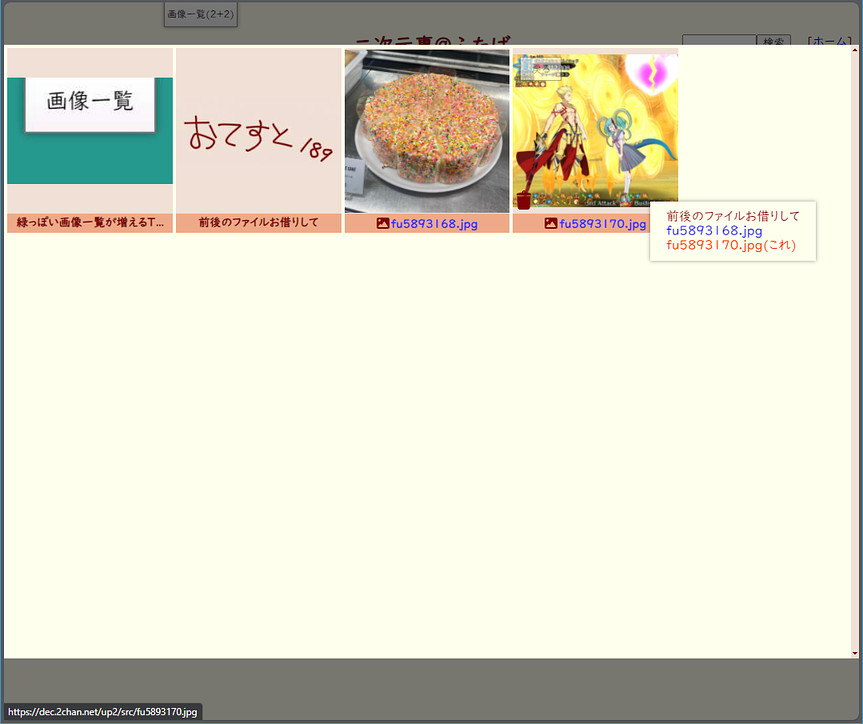The height and width of the screenshot is (724, 863).
Task: Open fu5893170.jpg link below game screenshot
Action: pyautogui.click(x=602, y=224)
